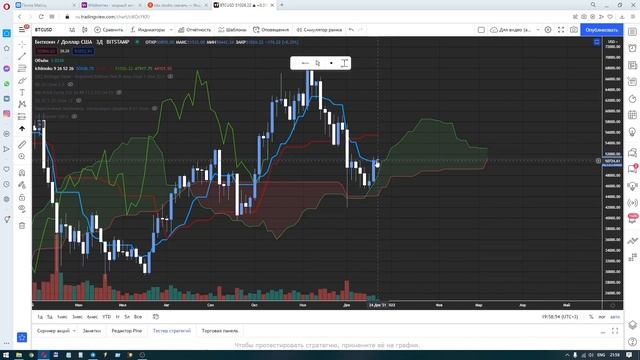
Task: Open the Fibonacci and Gann tools
Action: 22,69
